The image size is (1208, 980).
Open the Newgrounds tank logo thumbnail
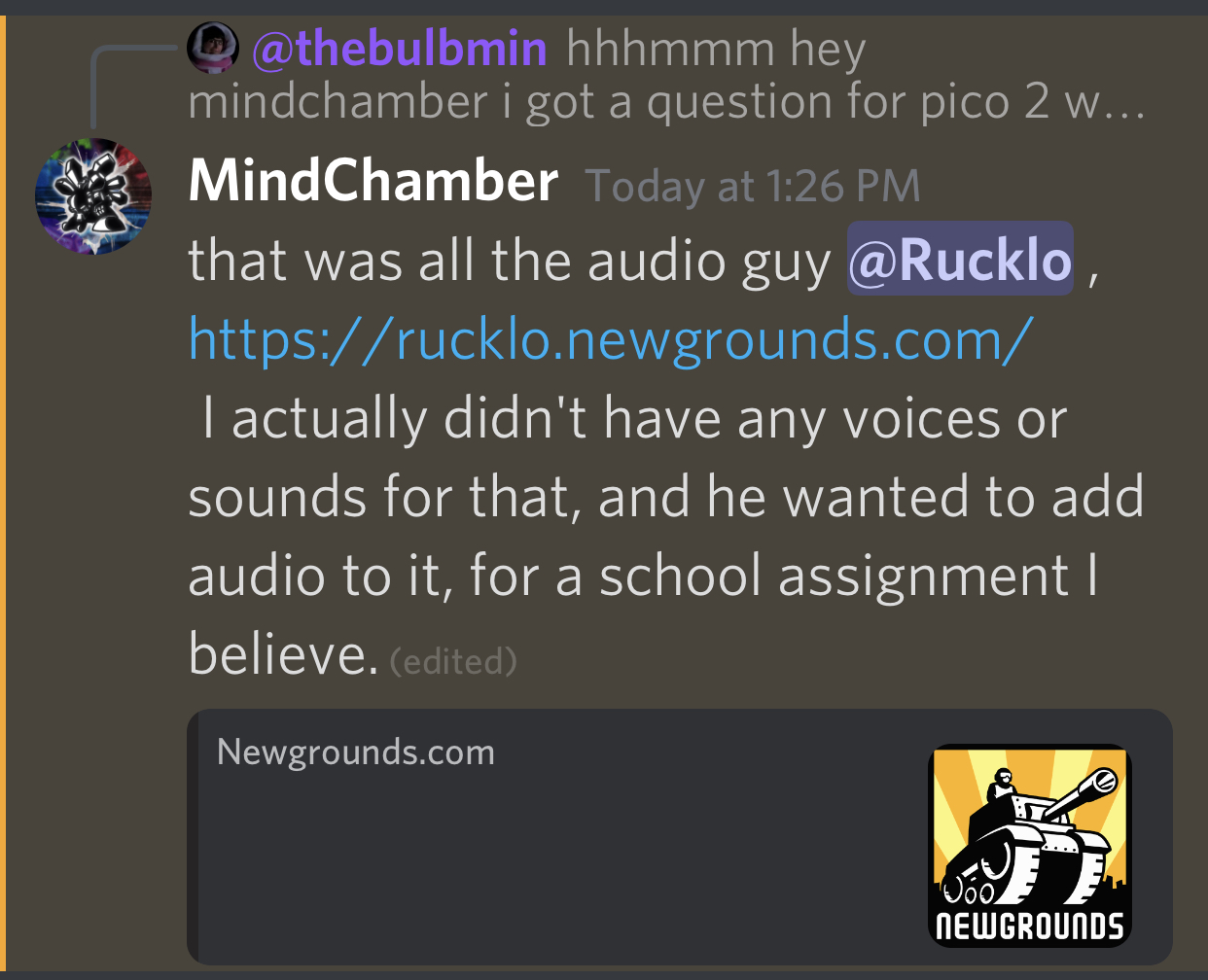[x=1030, y=845]
